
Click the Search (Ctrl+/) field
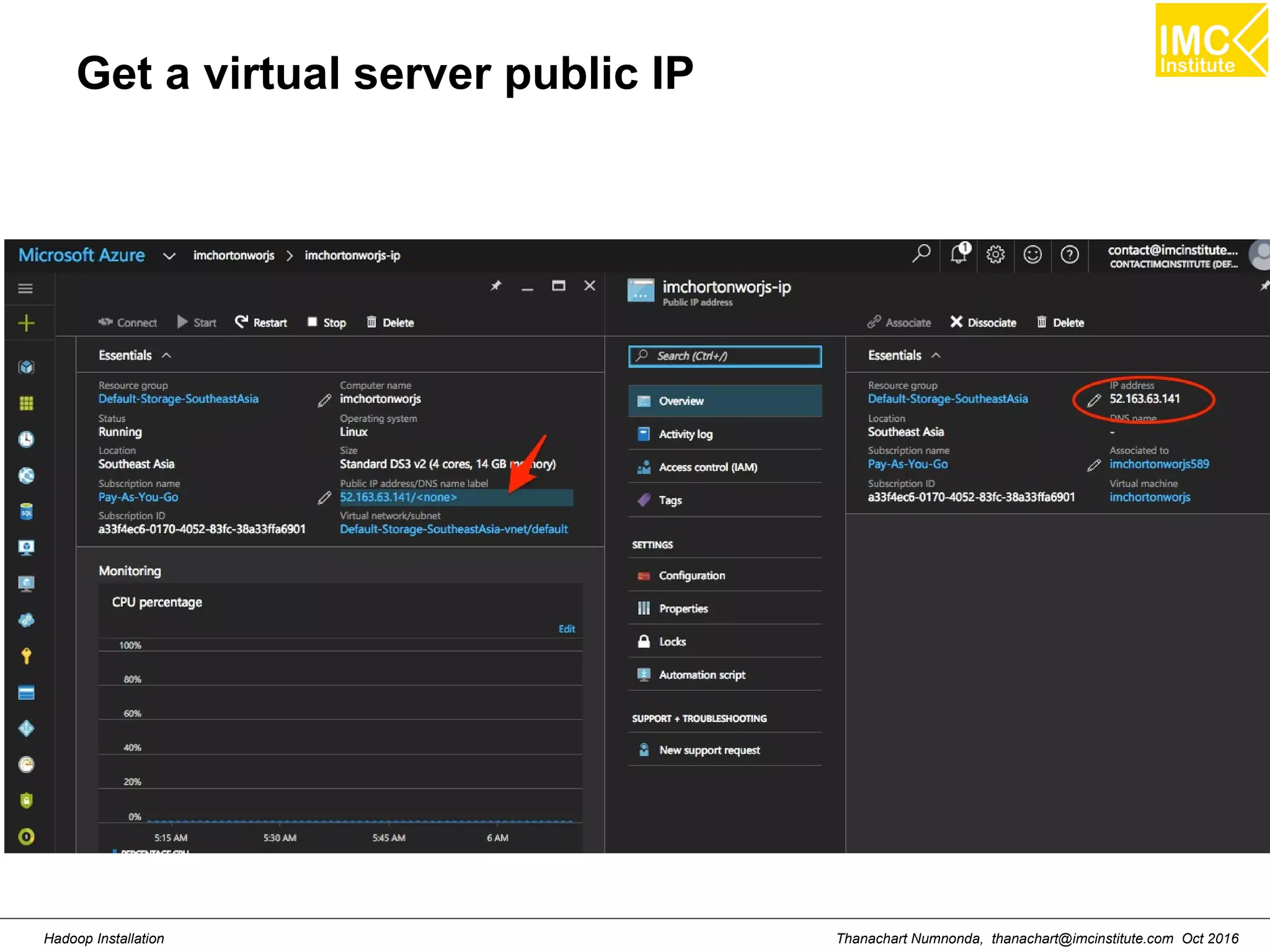click(725, 356)
